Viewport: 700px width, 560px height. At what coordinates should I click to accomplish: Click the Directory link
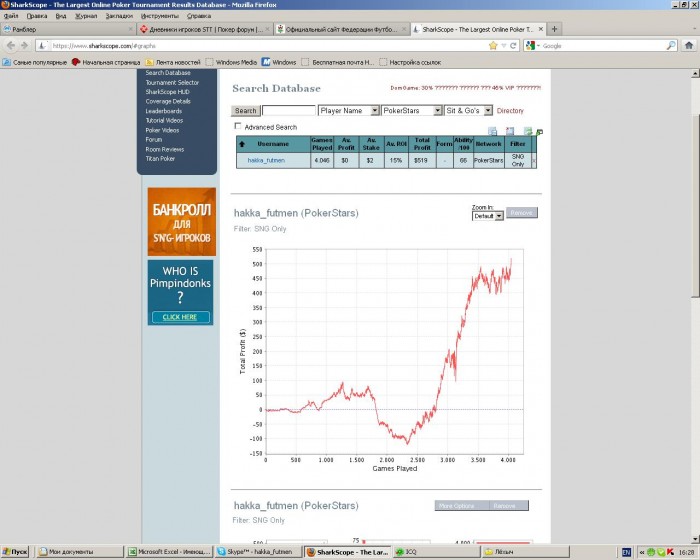point(510,111)
